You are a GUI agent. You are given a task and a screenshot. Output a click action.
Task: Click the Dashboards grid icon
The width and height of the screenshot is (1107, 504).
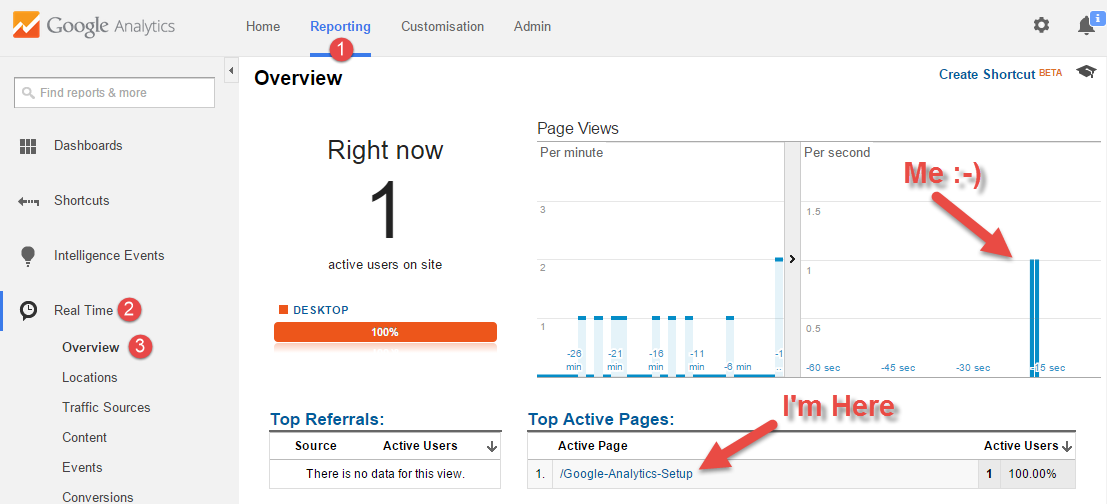[x=28, y=146]
